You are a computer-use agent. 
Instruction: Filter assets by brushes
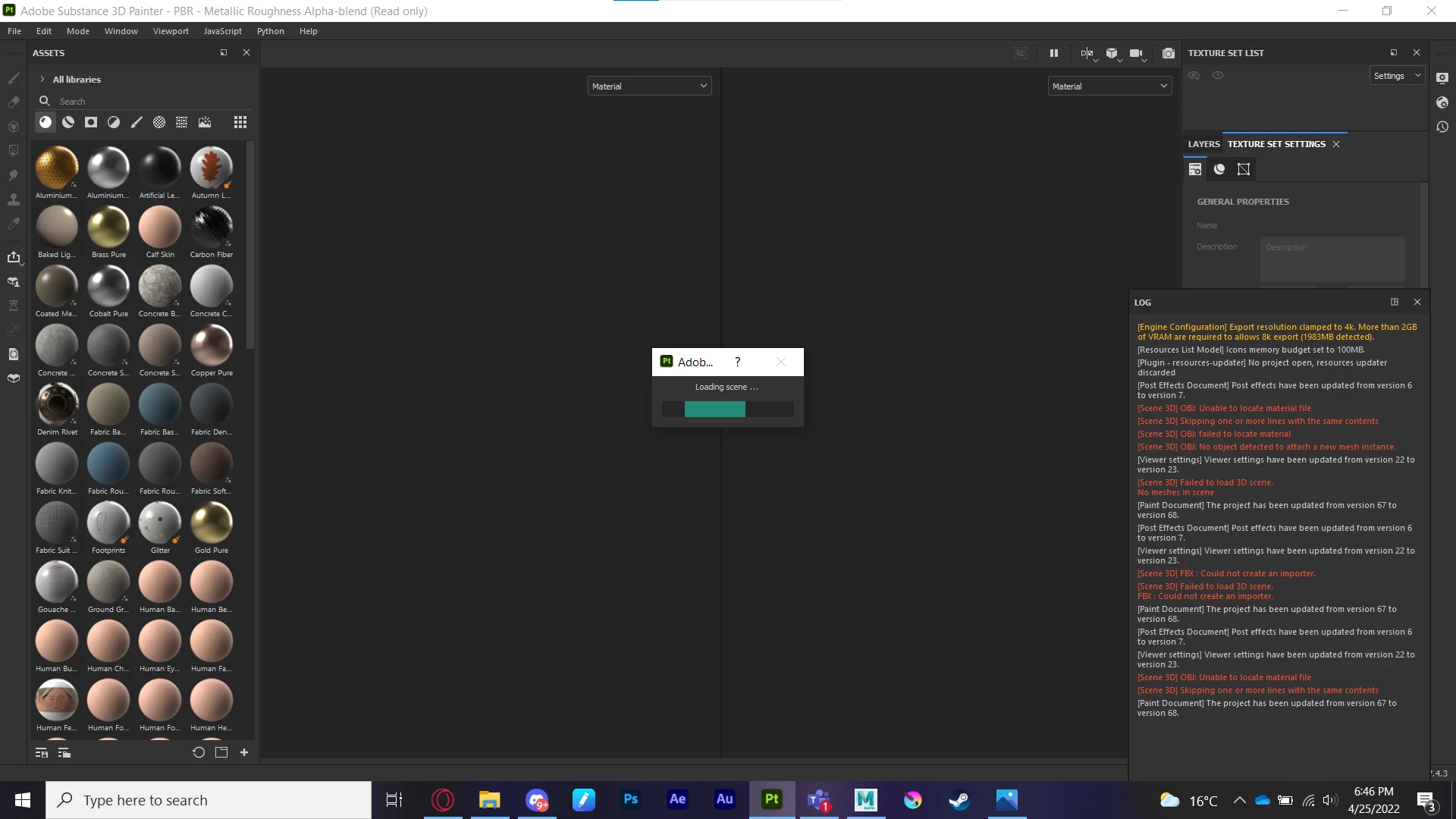click(x=136, y=122)
